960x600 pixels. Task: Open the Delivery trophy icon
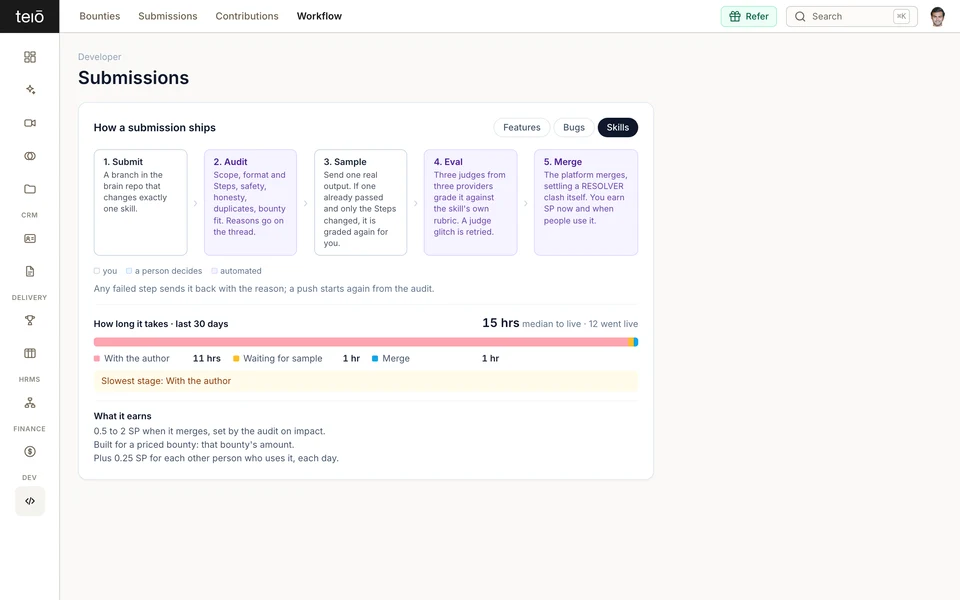click(x=29, y=320)
